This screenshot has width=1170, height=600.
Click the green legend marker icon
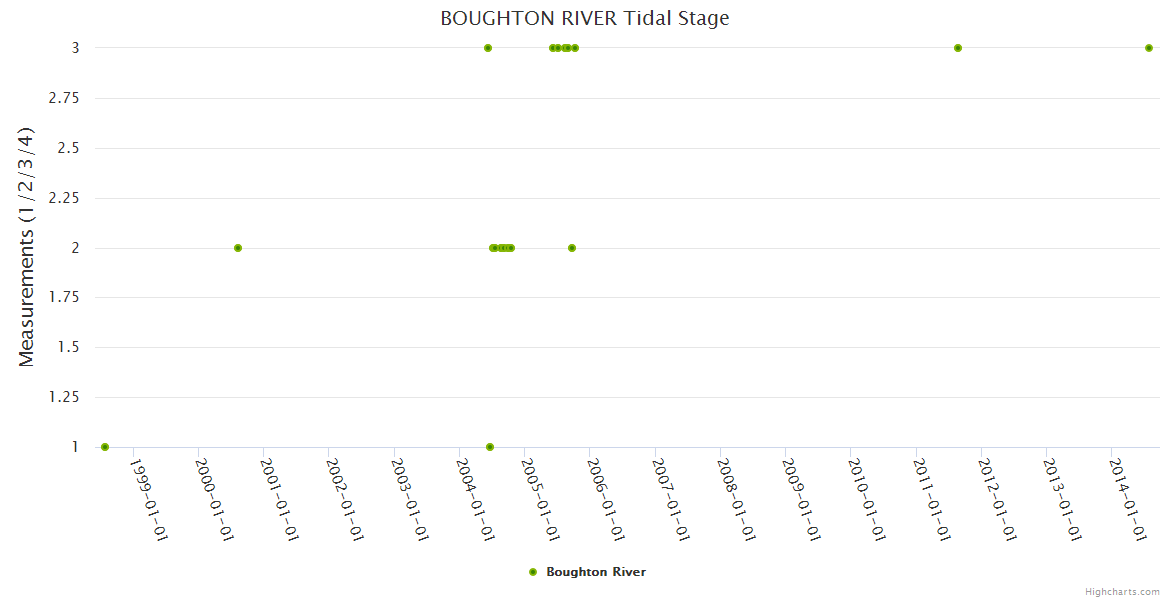click(x=533, y=572)
